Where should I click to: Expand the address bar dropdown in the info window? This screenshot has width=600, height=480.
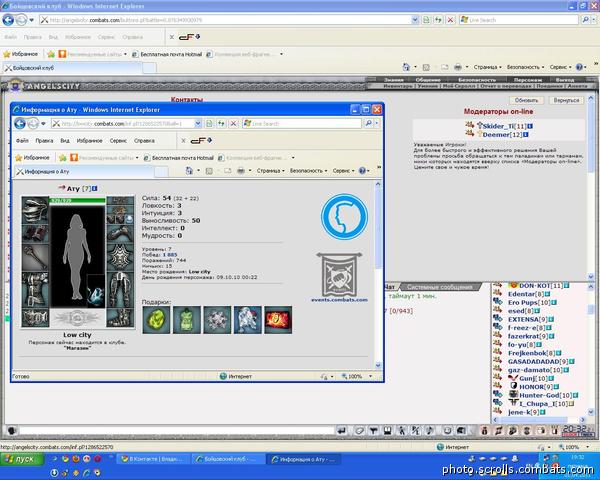[198, 123]
